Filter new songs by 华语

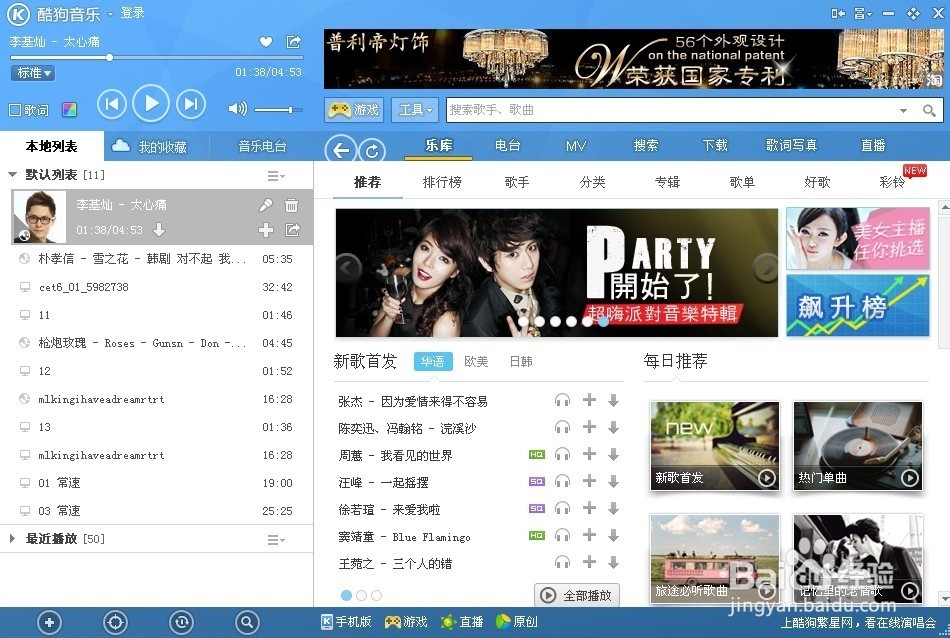coord(433,361)
